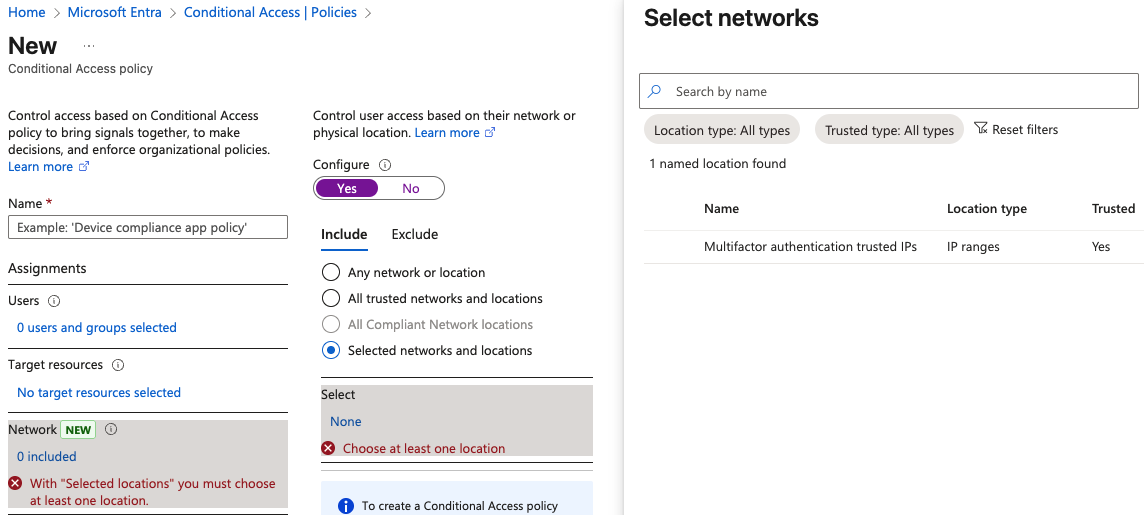The image size is (1144, 515).
Task: Open the Trusted type: All types filter
Action: coord(889,130)
